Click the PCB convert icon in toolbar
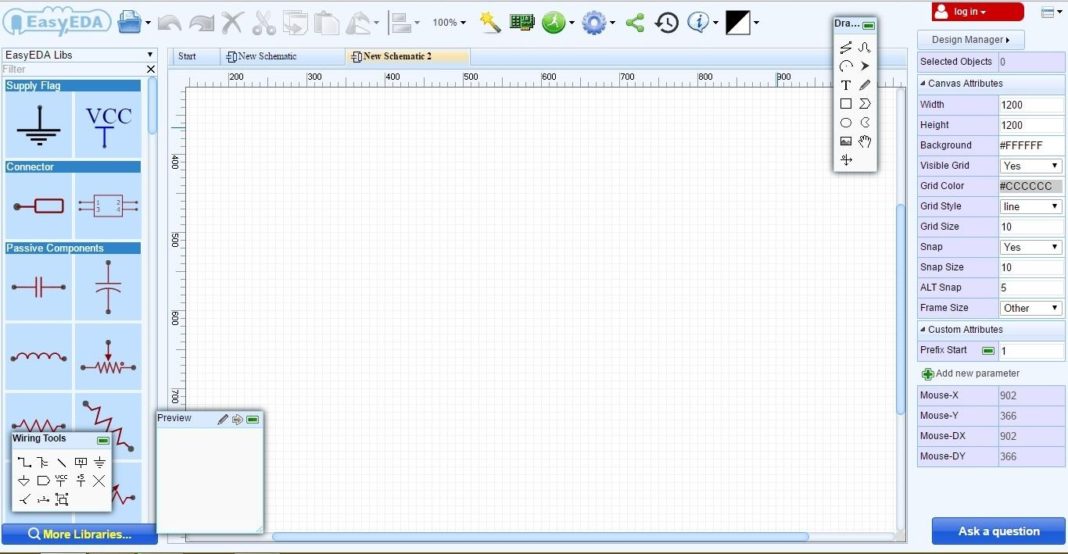 coord(521,22)
